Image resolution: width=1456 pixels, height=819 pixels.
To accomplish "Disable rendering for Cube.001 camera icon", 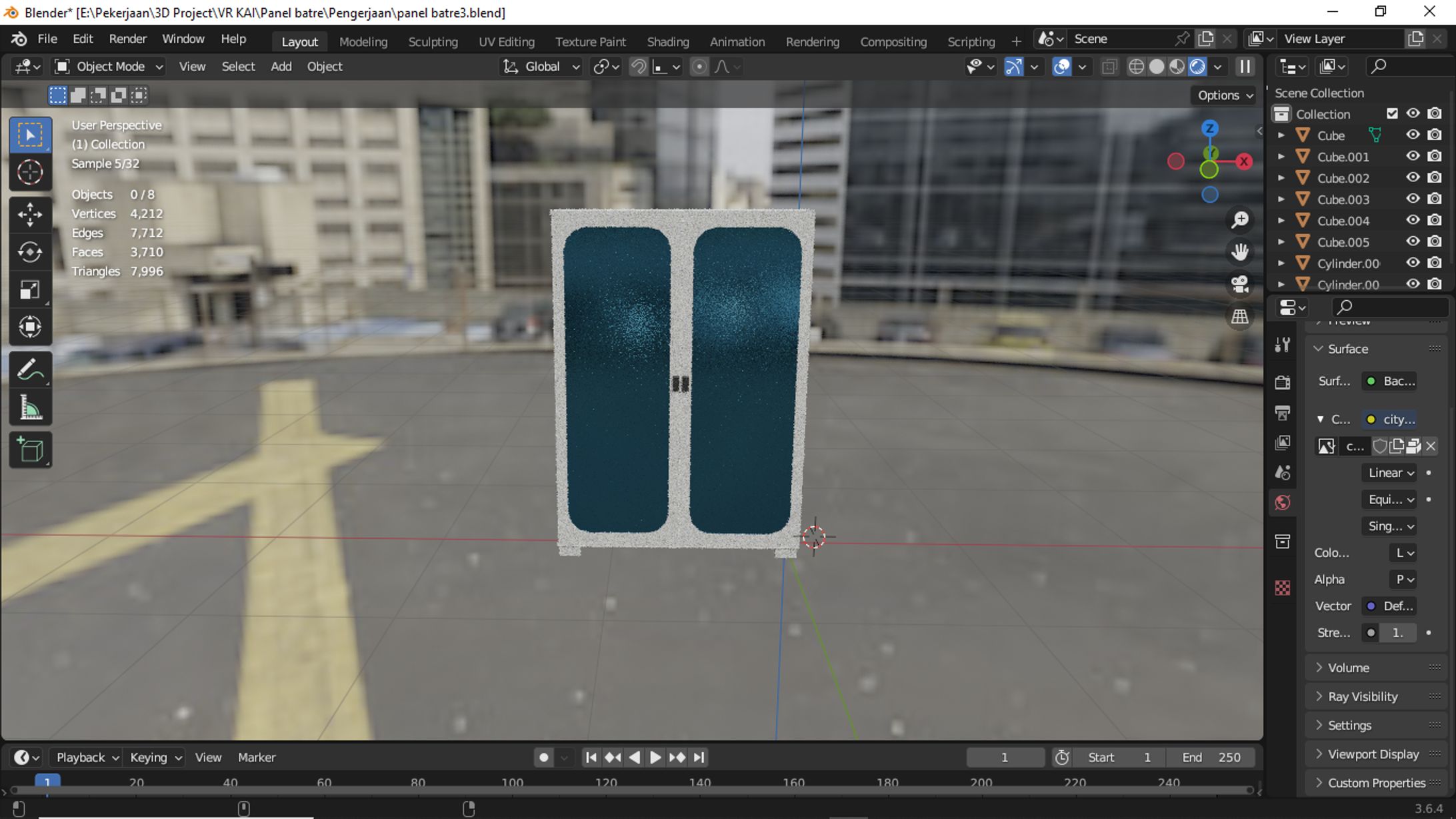I will click(1435, 156).
